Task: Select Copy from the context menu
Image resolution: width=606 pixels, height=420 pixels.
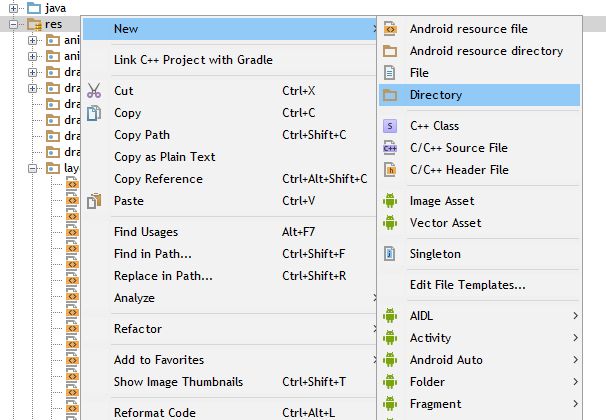Action: (x=230, y=113)
